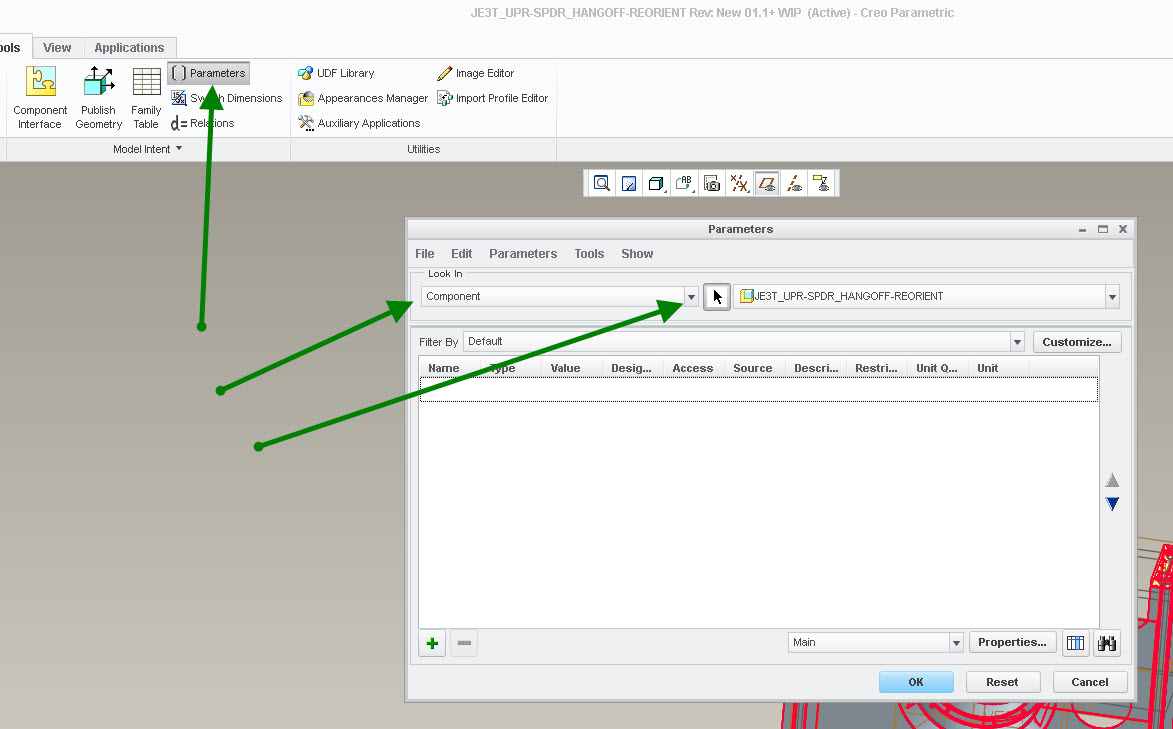The height and width of the screenshot is (729, 1173).
Task: Open the Display Style cube dropdown
Action: tap(656, 183)
